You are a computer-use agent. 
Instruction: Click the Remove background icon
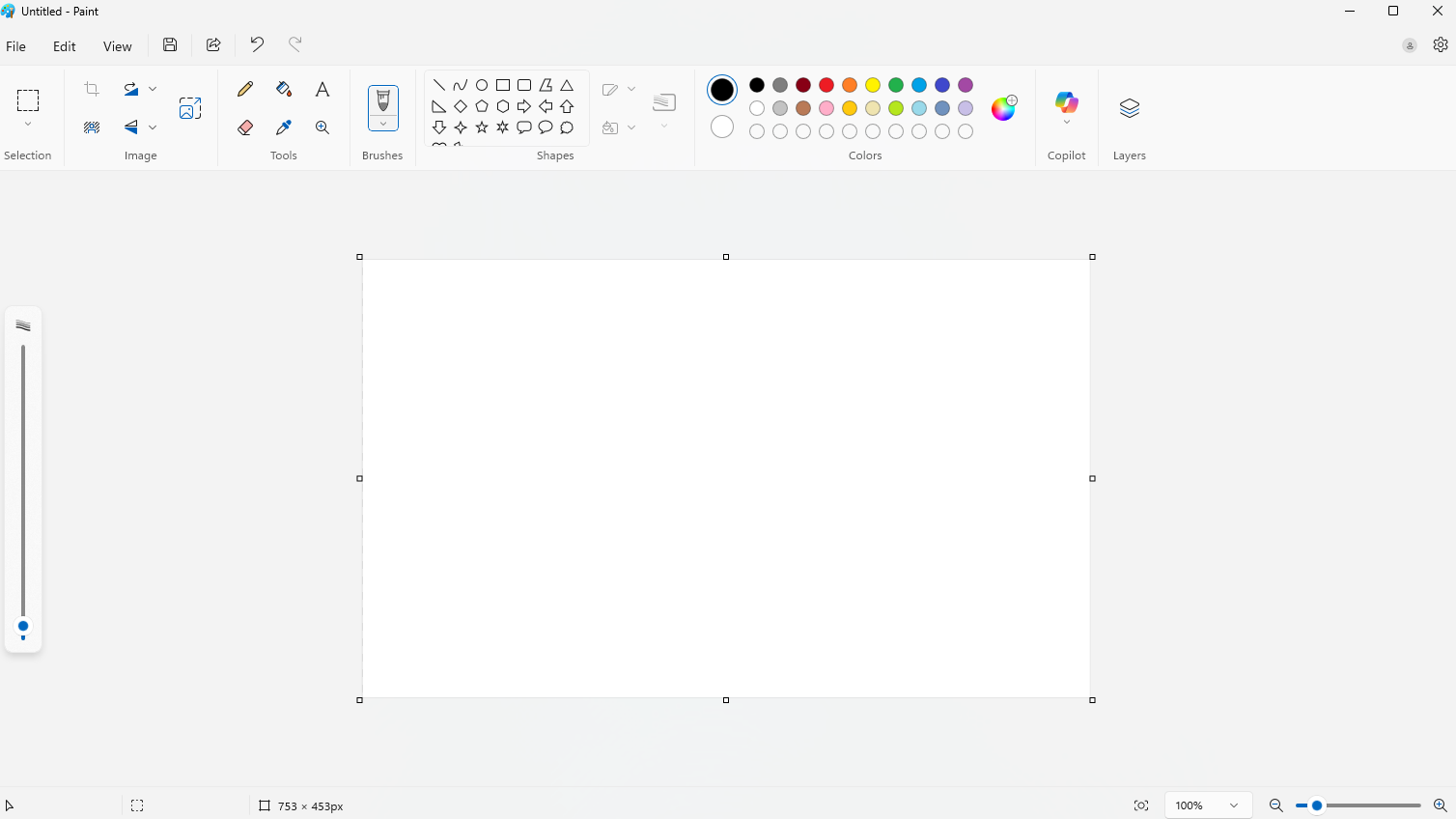point(92,127)
